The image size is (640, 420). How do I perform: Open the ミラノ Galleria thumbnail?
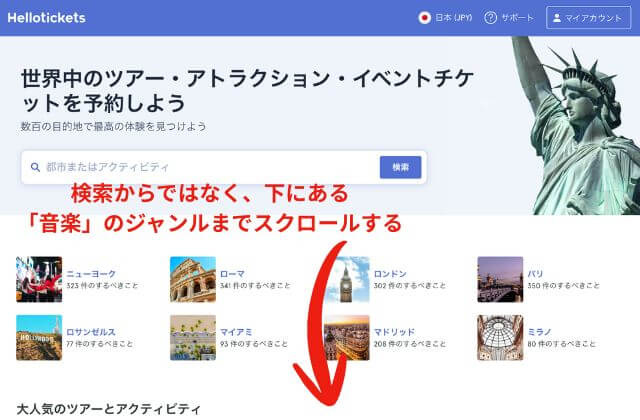coord(500,338)
